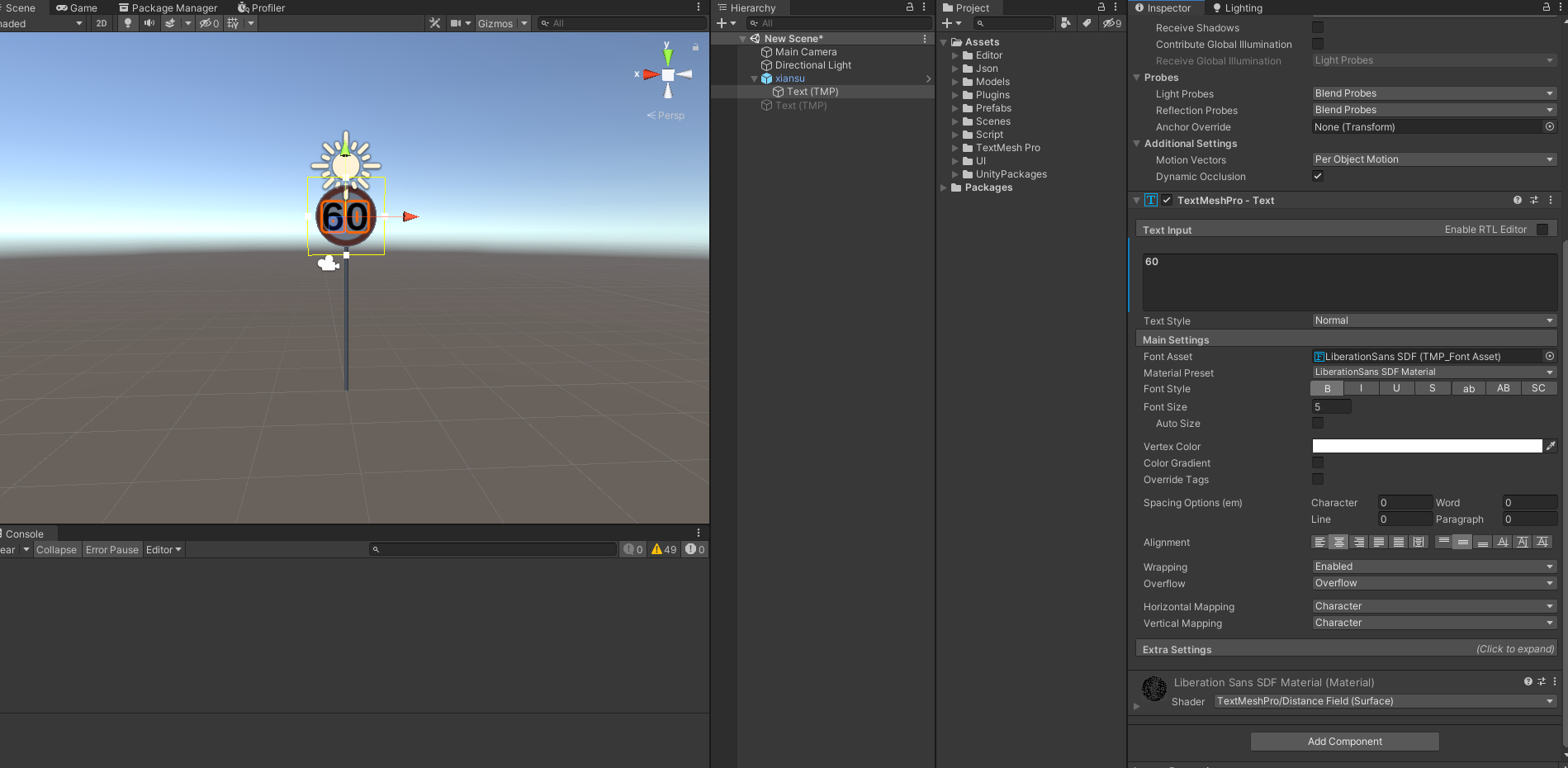Viewport: 1568px width, 768px height.
Task: Open the Vertex Color swatch
Action: tap(1426, 446)
